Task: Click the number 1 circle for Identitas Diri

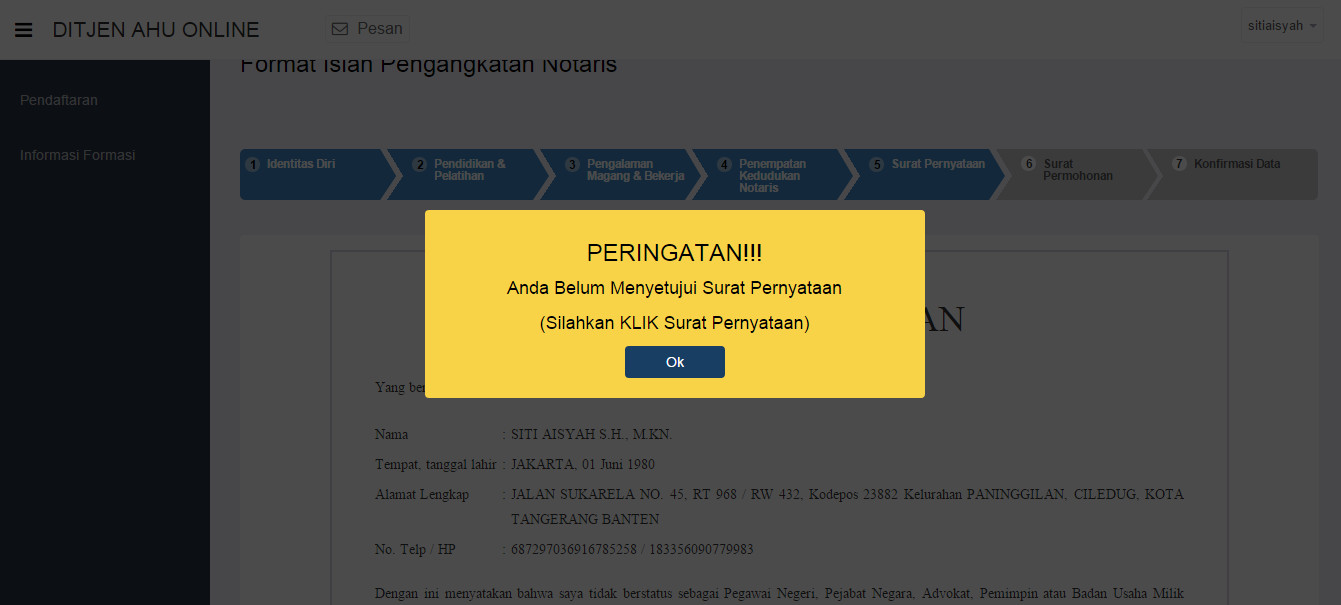Action: point(254,164)
